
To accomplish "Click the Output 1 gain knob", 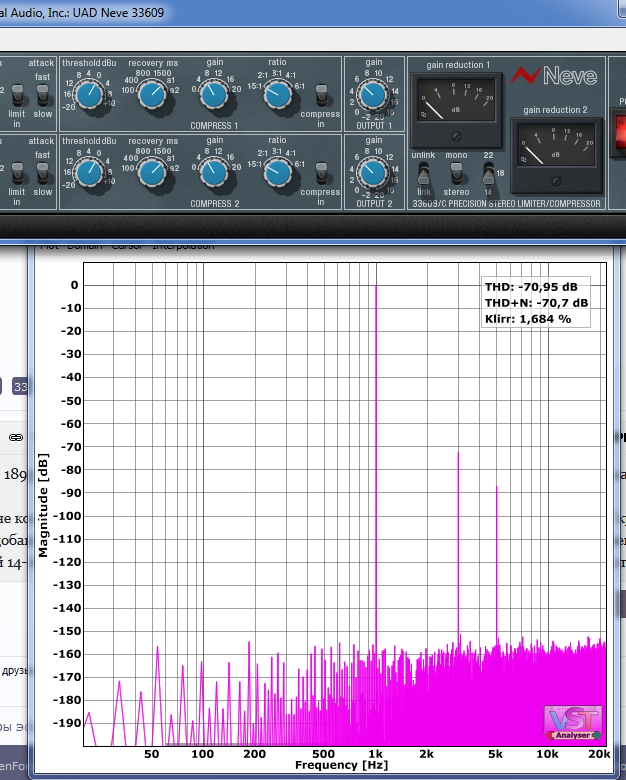I will (x=373, y=95).
